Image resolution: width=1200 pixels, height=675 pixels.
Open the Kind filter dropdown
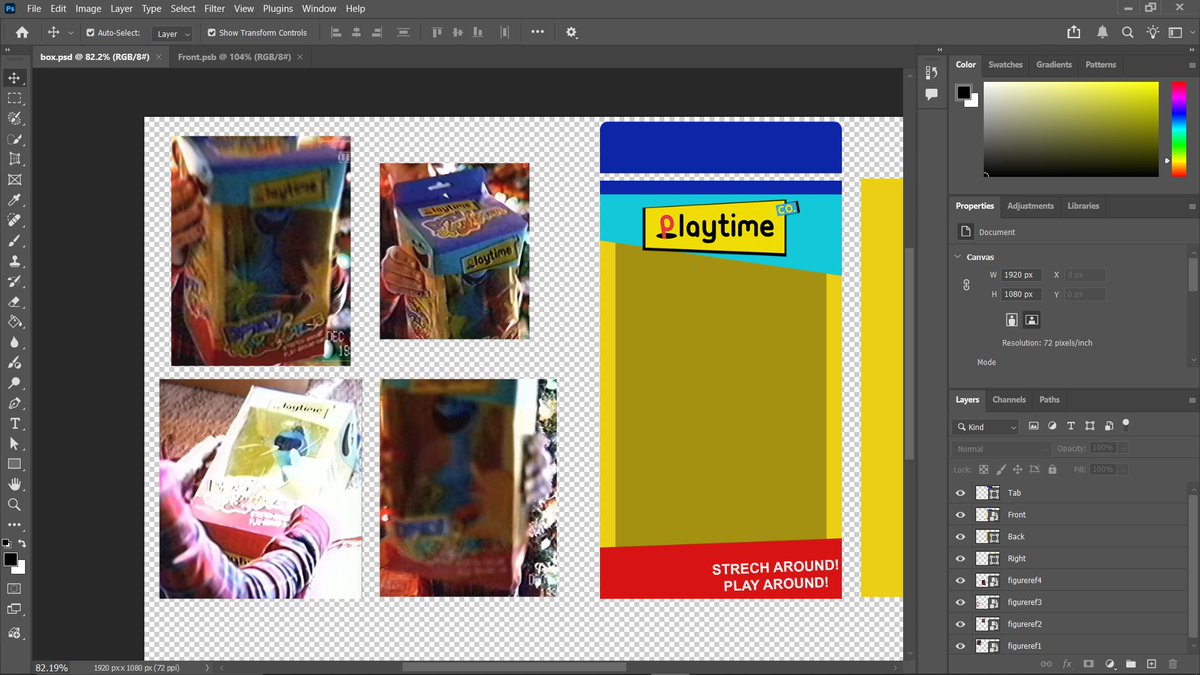point(986,427)
